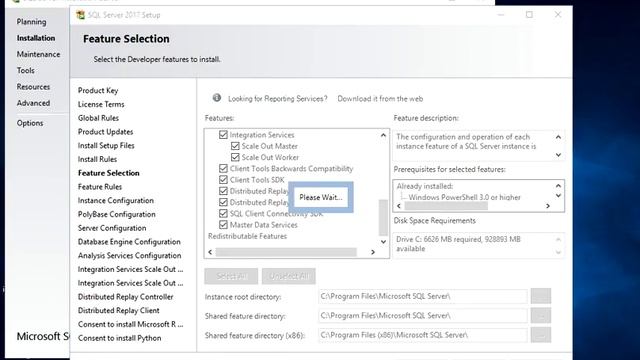Click the Instance root directory path field
The width and height of the screenshot is (640, 360).
(x=423, y=296)
